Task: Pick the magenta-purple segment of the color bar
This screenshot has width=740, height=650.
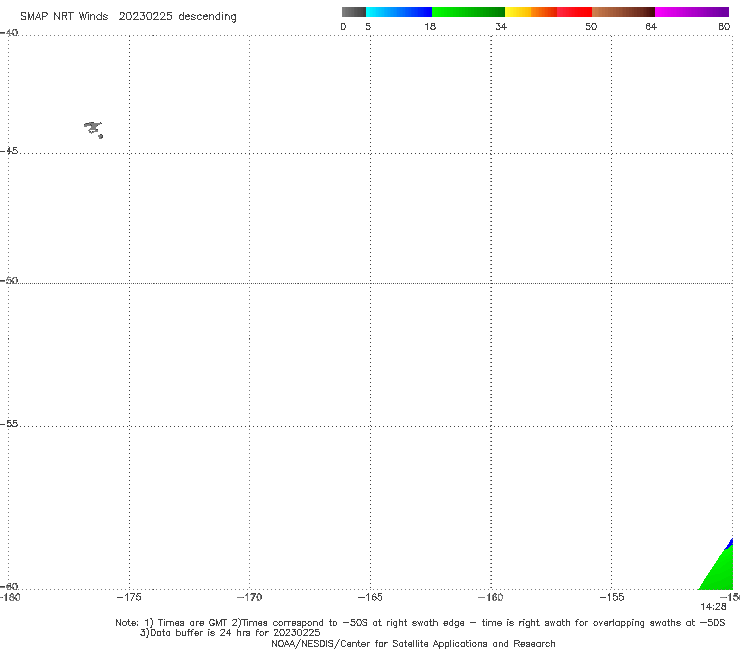Action: click(691, 12)
